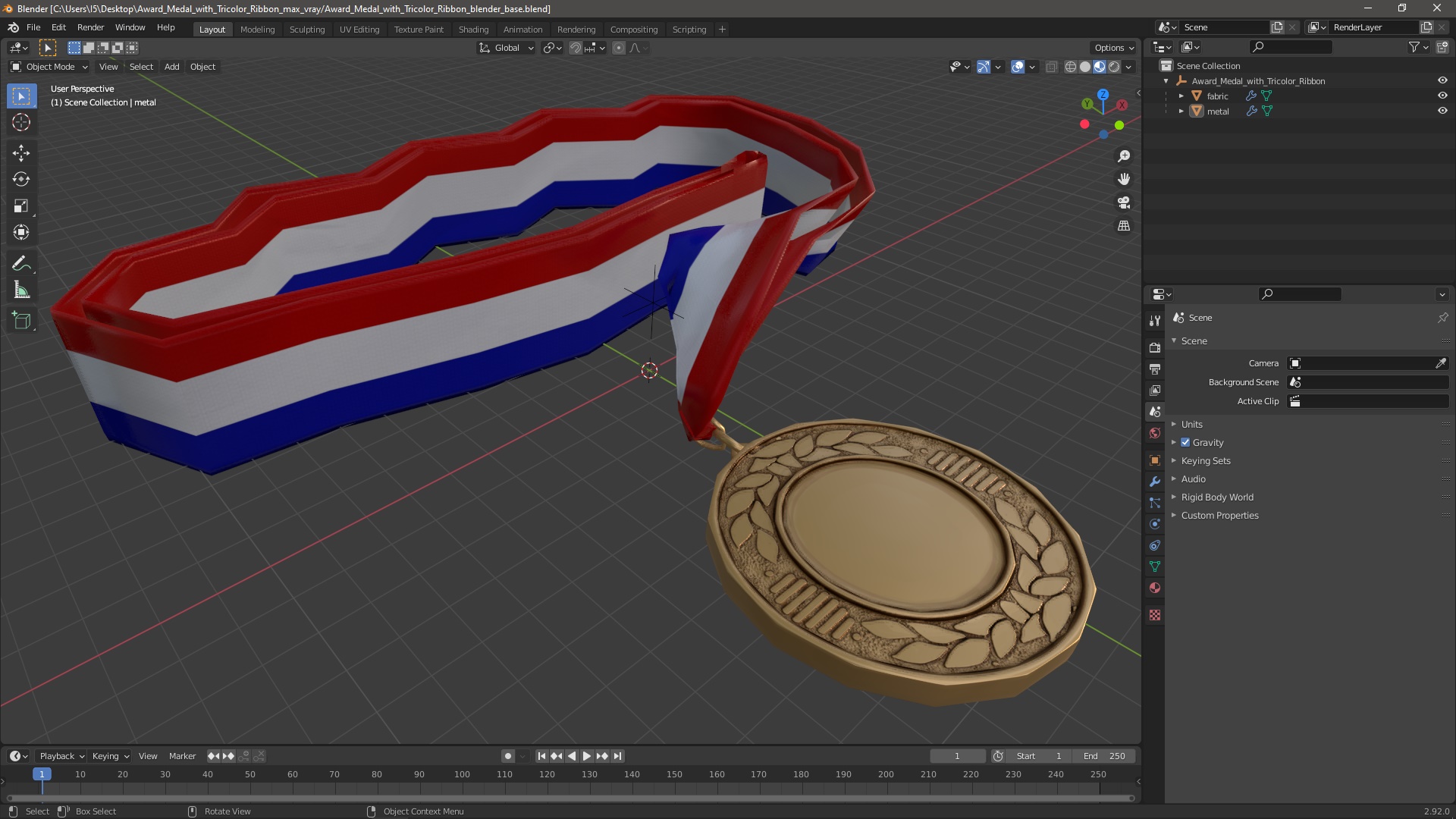Switch to wireframe viewport shading
The width and height of the screenshot is (1456, 819).
pos(1071,67)
